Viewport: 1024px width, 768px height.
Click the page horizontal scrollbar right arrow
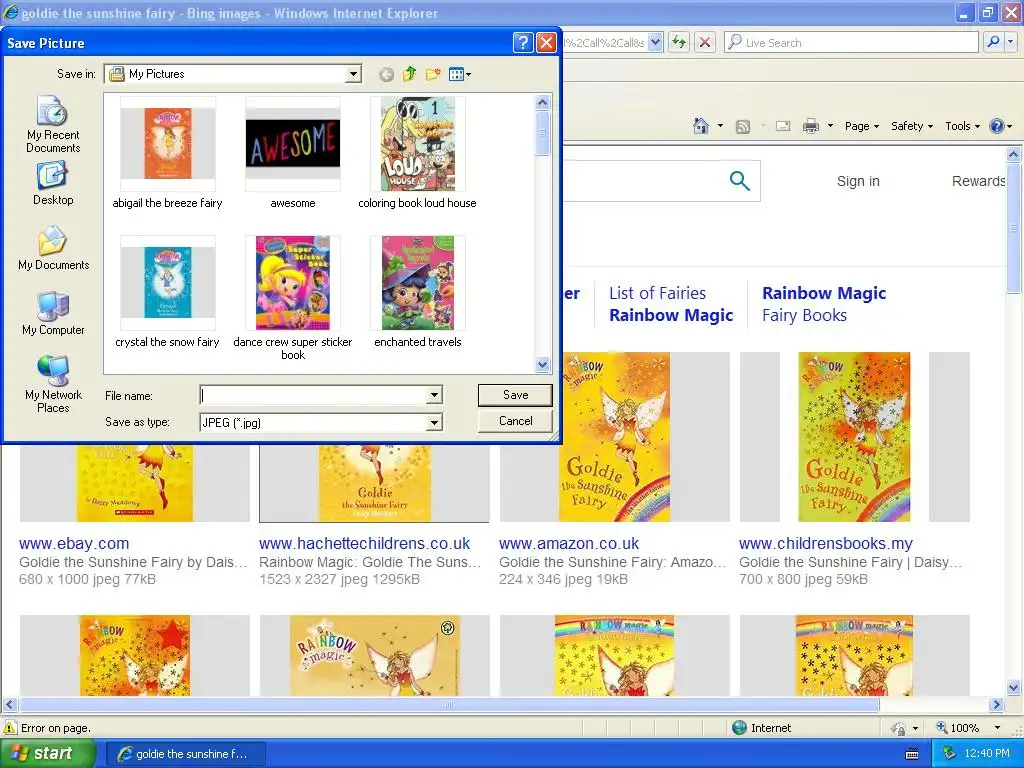pos(996,705)
